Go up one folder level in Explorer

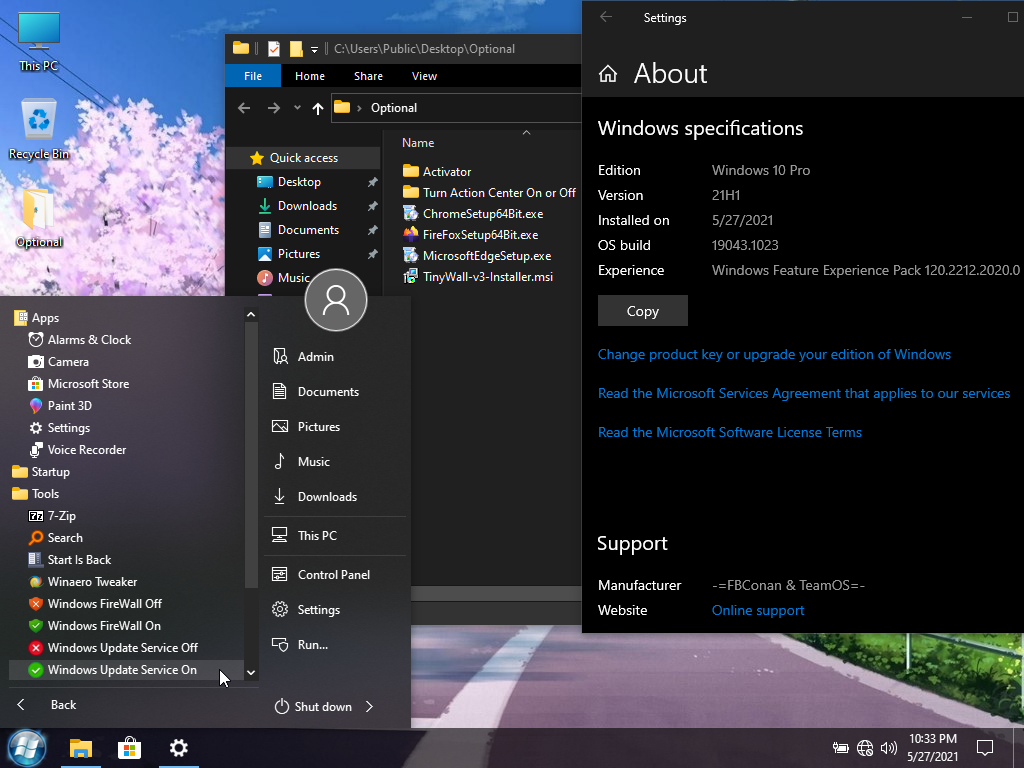[x=317, y=108]
